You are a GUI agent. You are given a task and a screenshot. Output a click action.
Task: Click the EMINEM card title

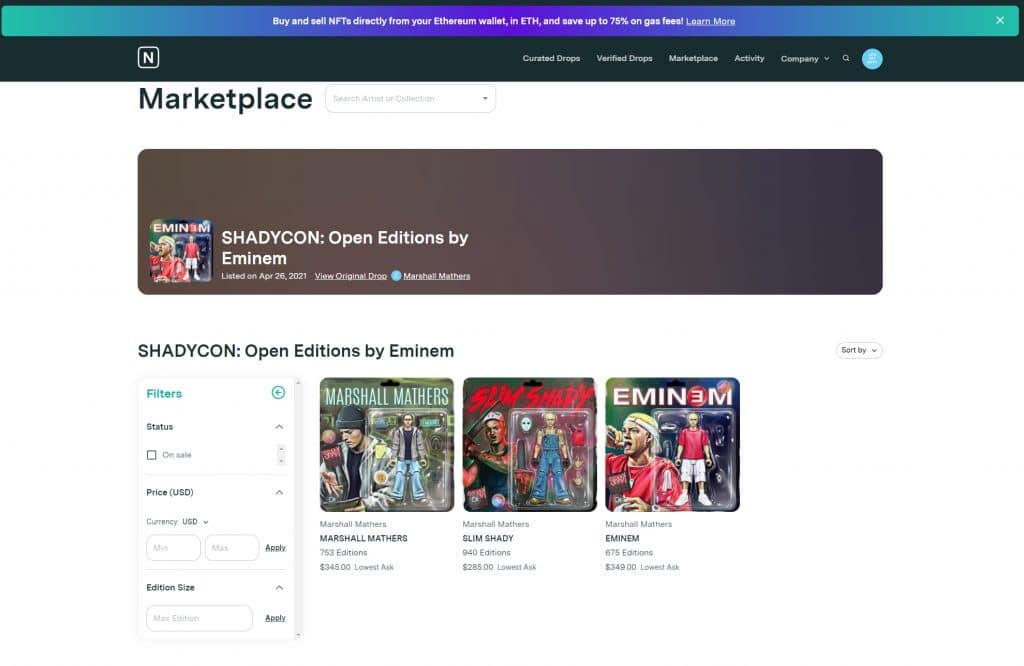pos(622,539)
